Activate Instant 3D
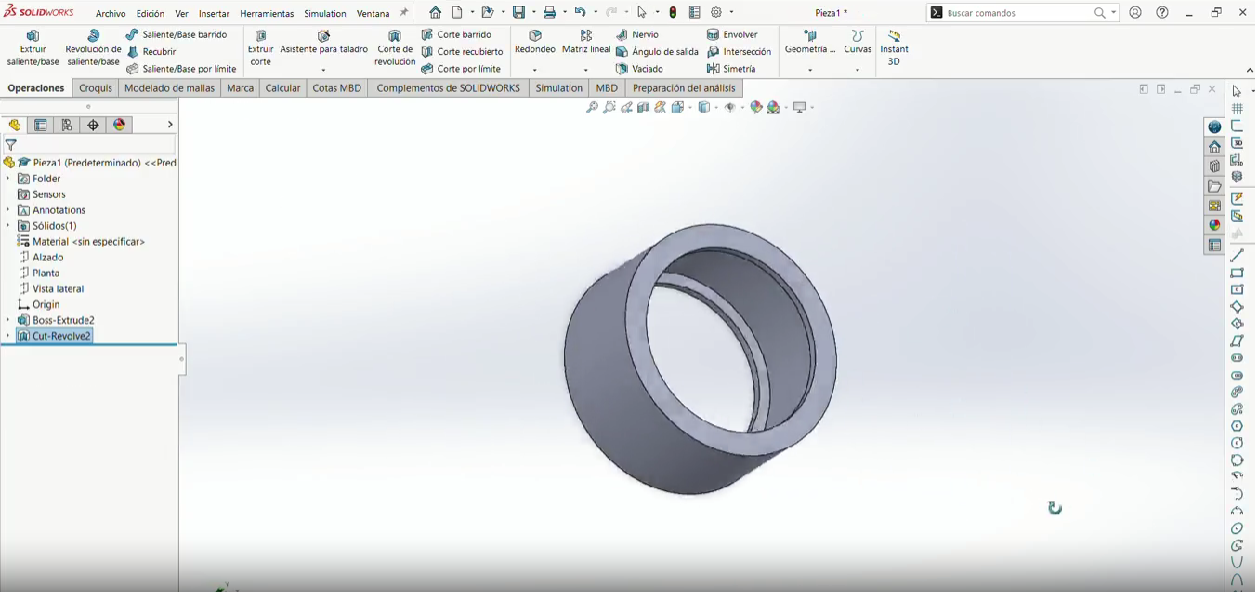Image resolution: width=1255 pixels, height=592 pixels. pos(894,48)
